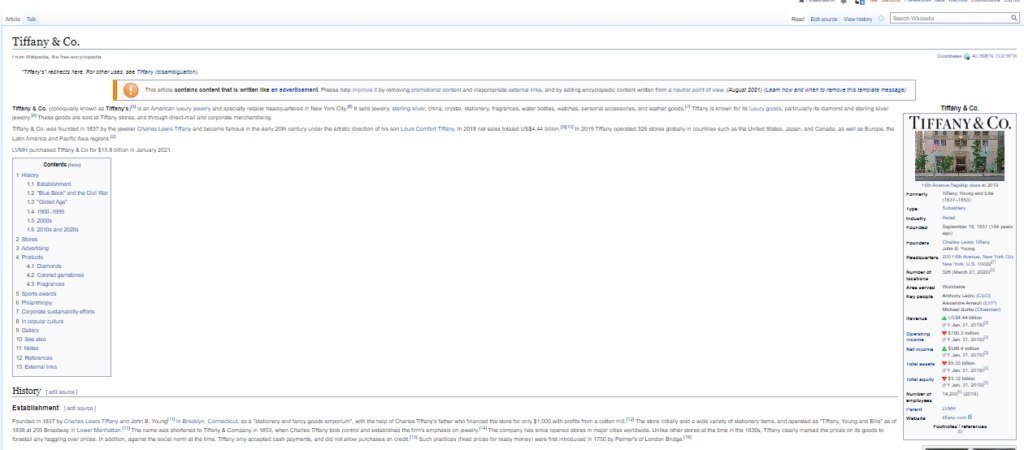Screen dimensions: 1024x450
Task: Click the watchlist star icon
Action: [881, 18]
